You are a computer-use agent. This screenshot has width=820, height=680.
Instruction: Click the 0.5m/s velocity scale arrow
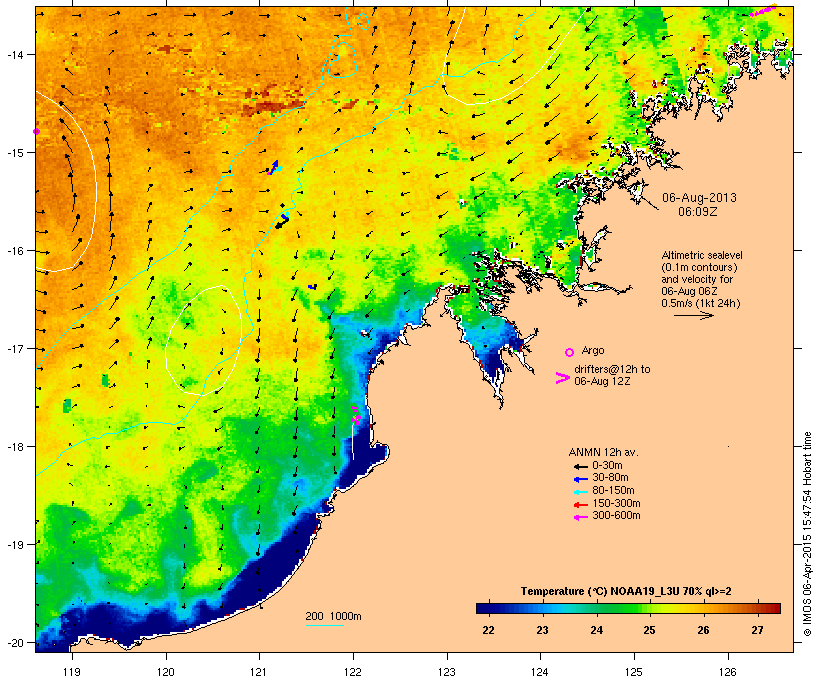pos(693,315)
